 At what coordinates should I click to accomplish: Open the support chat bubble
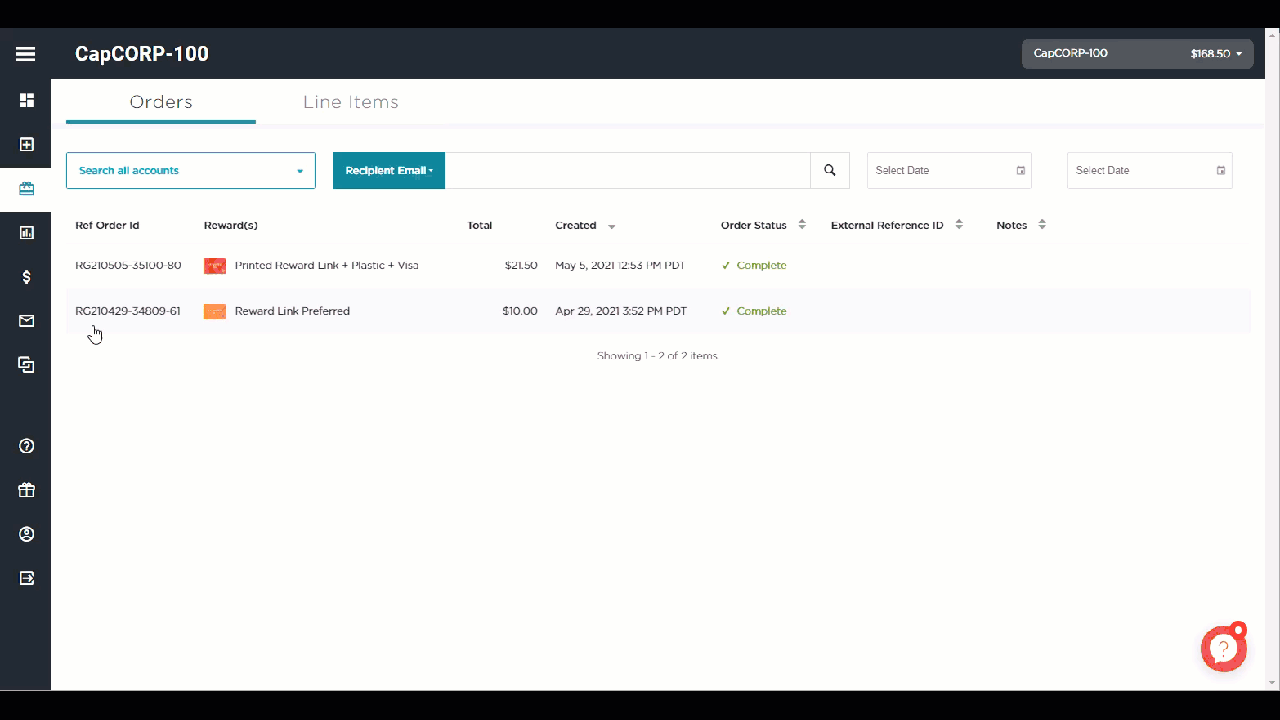click(1223, 649)
